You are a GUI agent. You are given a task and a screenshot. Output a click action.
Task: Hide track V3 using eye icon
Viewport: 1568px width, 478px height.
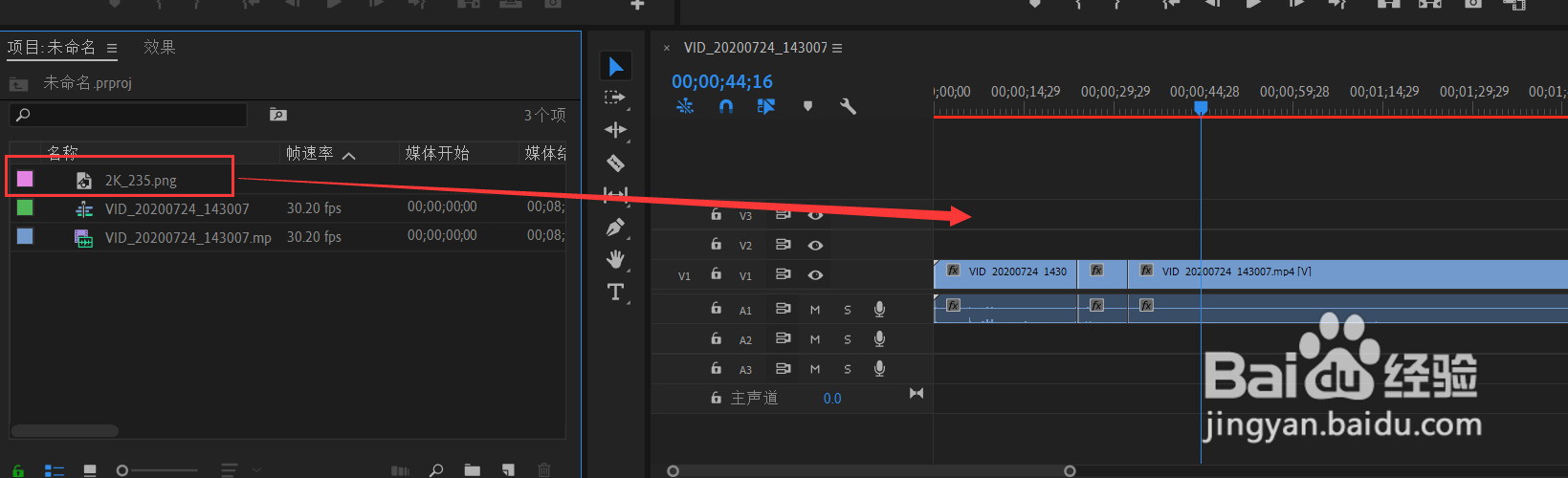(815, 216)
